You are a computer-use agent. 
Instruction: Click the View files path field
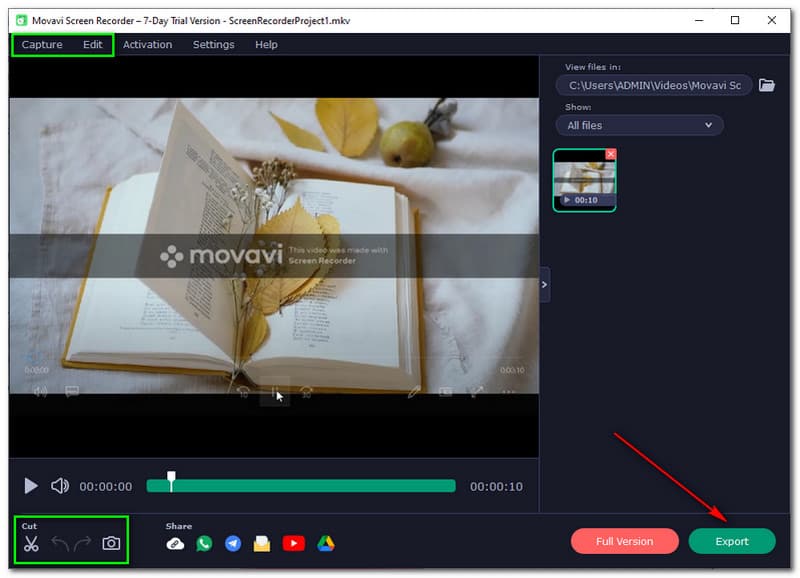(654, 85)
